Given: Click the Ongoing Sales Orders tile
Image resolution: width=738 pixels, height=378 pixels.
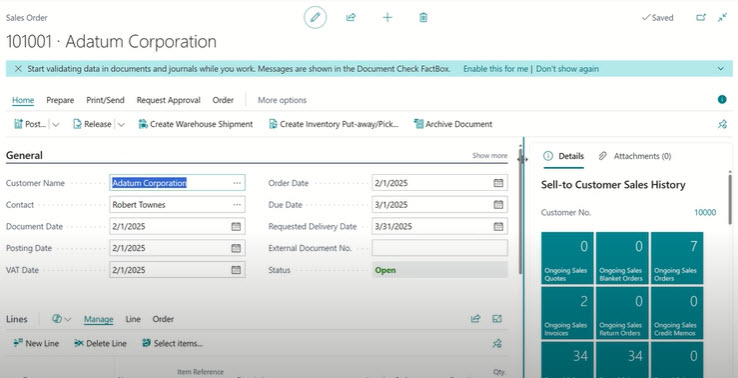Looking at the screenshot, I should click(677, 258).
